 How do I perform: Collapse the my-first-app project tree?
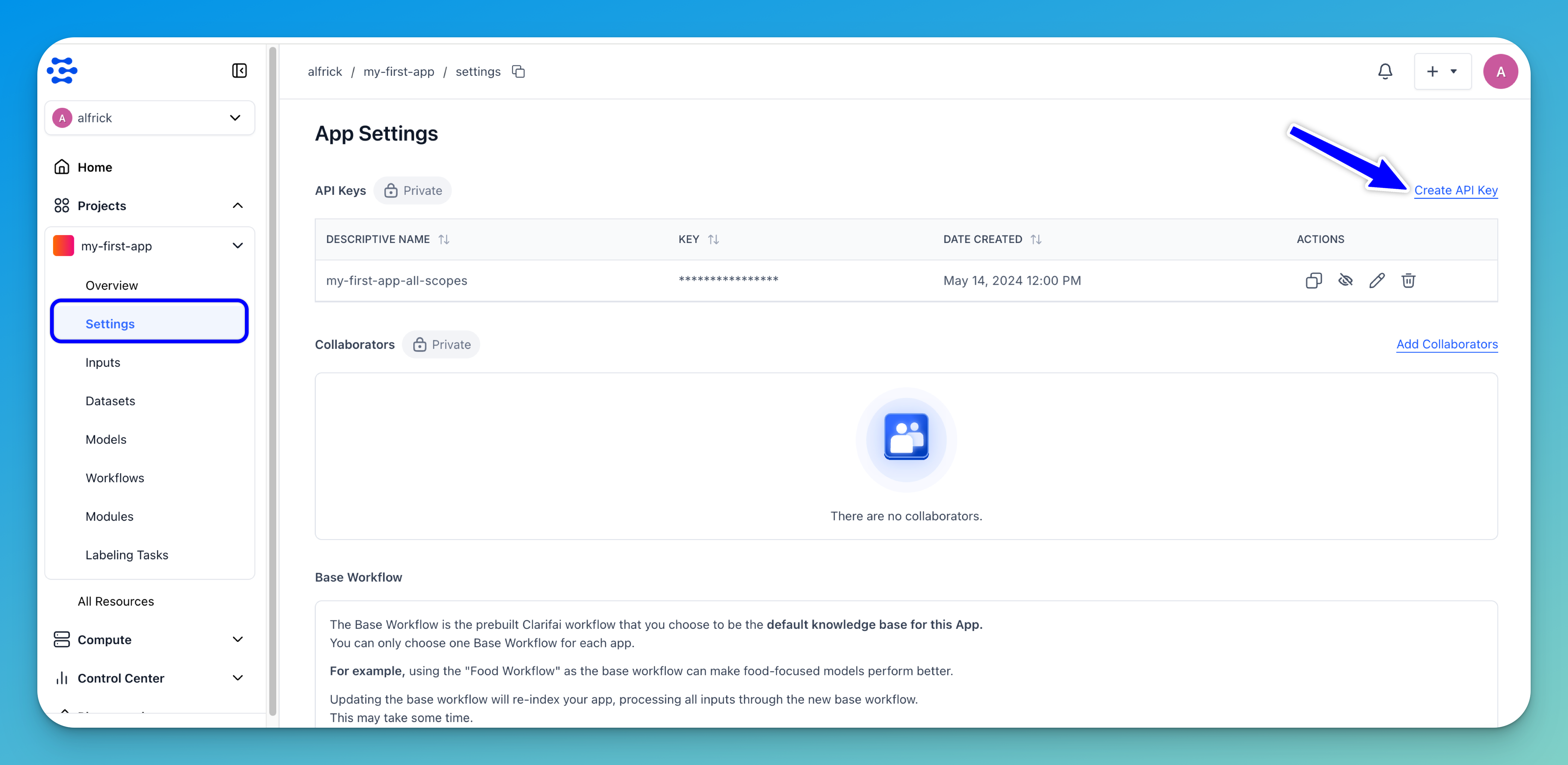tap(237, 246)
